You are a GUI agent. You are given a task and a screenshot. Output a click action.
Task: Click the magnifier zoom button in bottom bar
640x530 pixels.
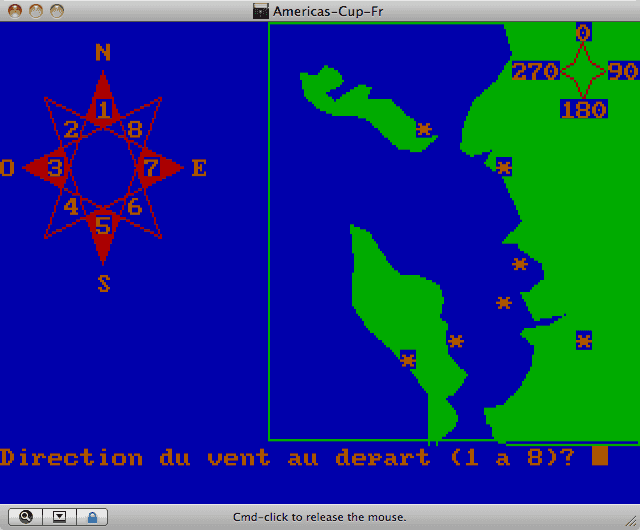pos(26,517)
